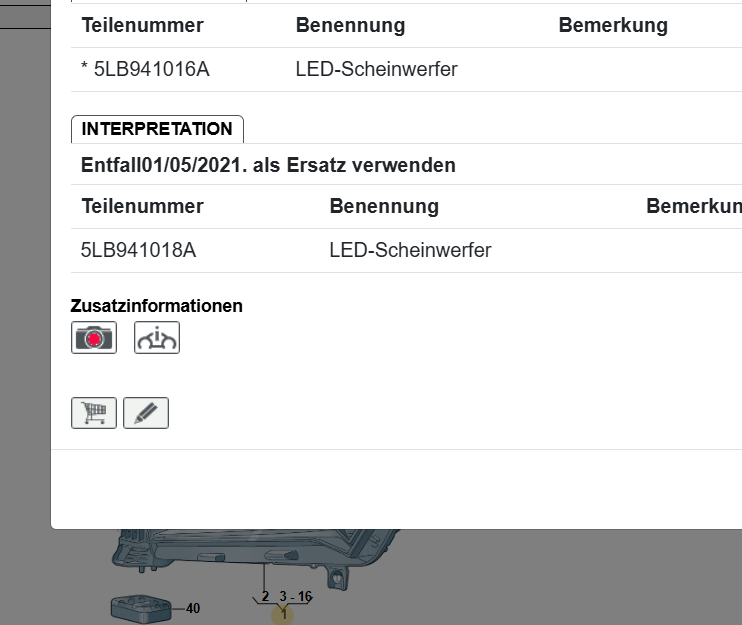Select LED-Scheinwerfer name in 5LB941016A row

(x=376, y=70)
